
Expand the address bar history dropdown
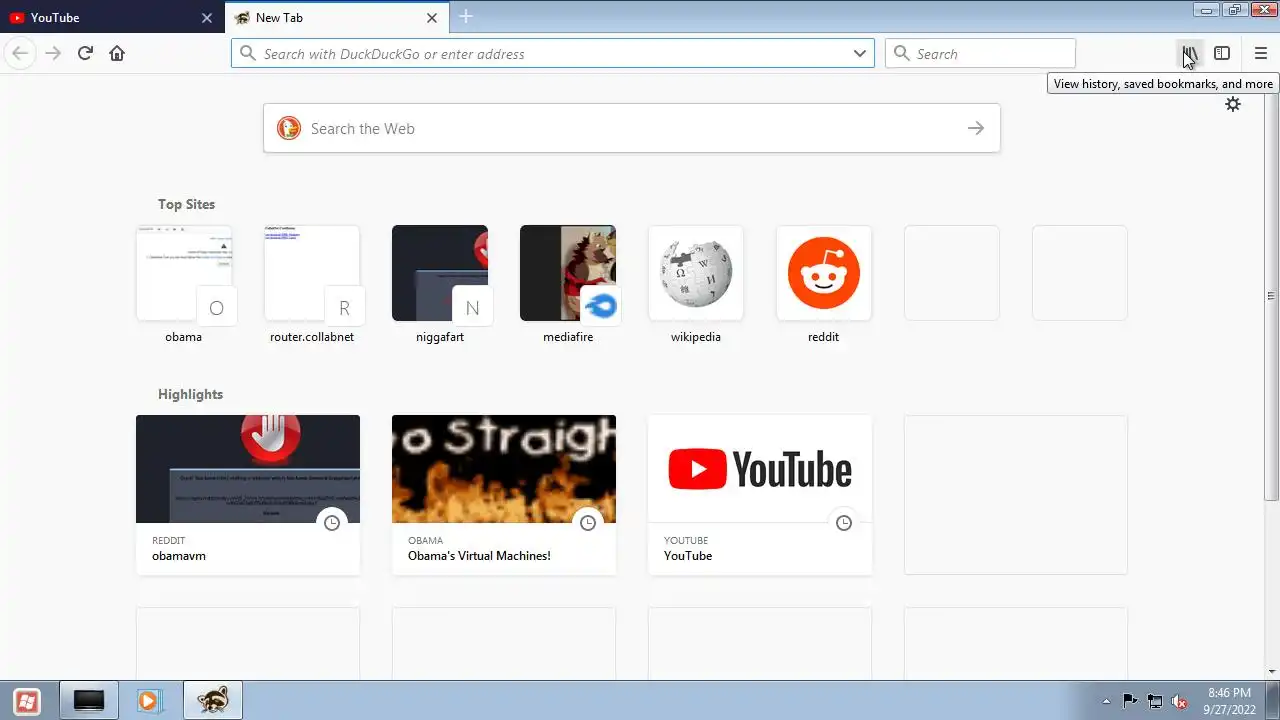click(x=860, y=53)
